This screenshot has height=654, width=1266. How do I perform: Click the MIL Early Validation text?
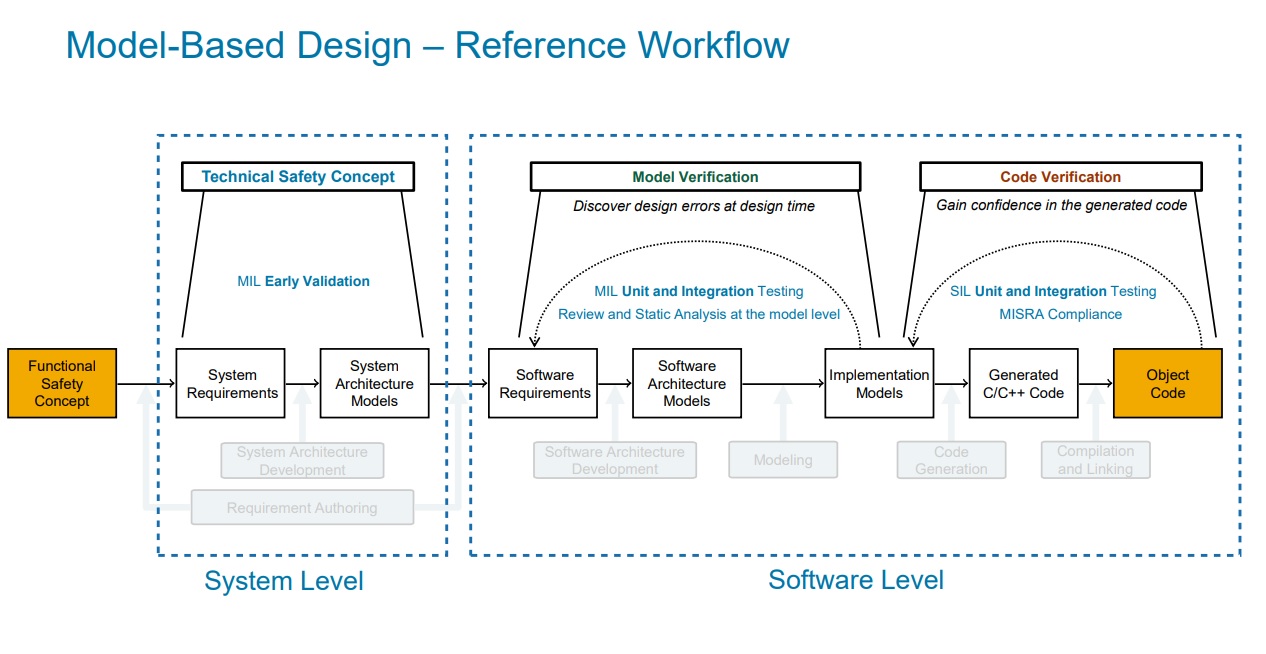click(303, 281)
